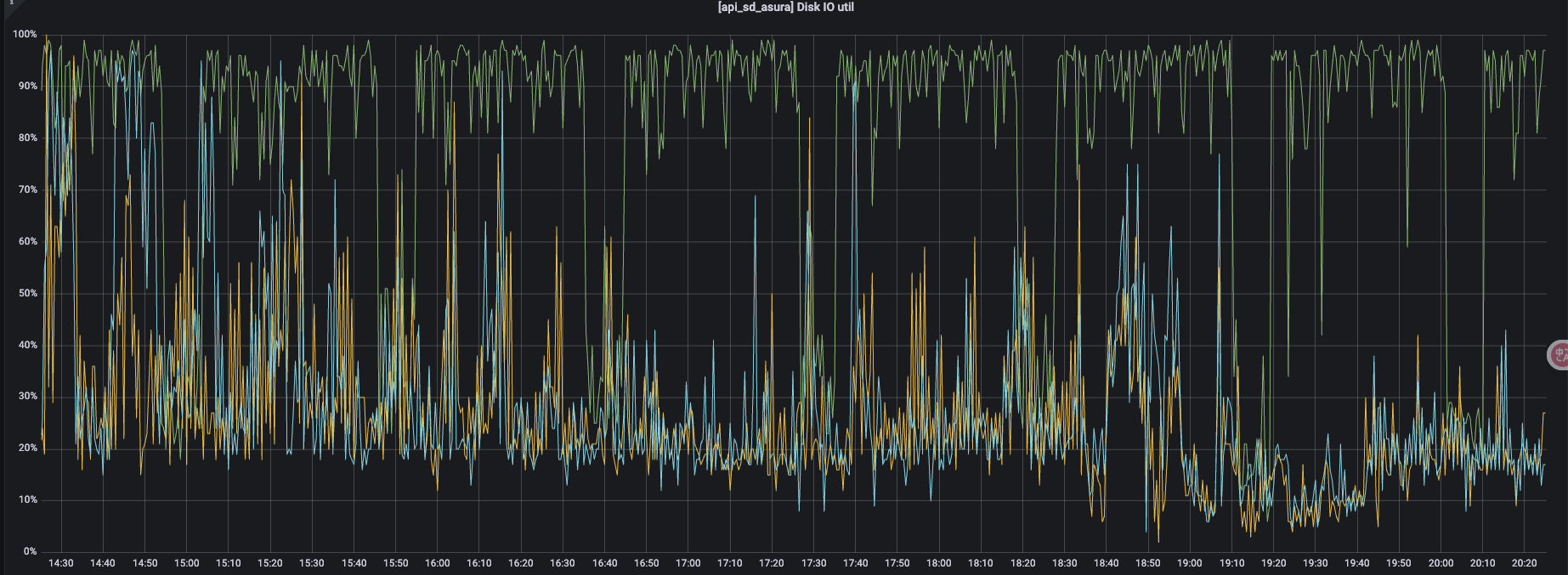
Task: Click the 19:40 time axis label
Action: pos(1357,564)
